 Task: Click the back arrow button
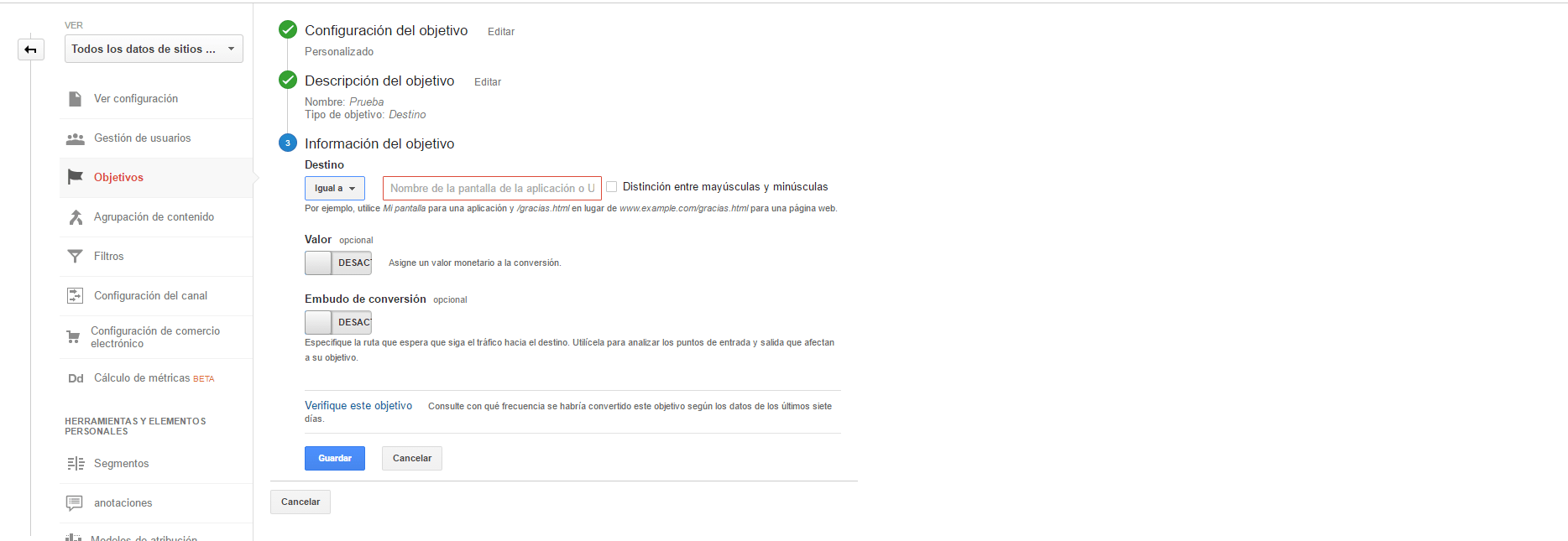point(30,49)
